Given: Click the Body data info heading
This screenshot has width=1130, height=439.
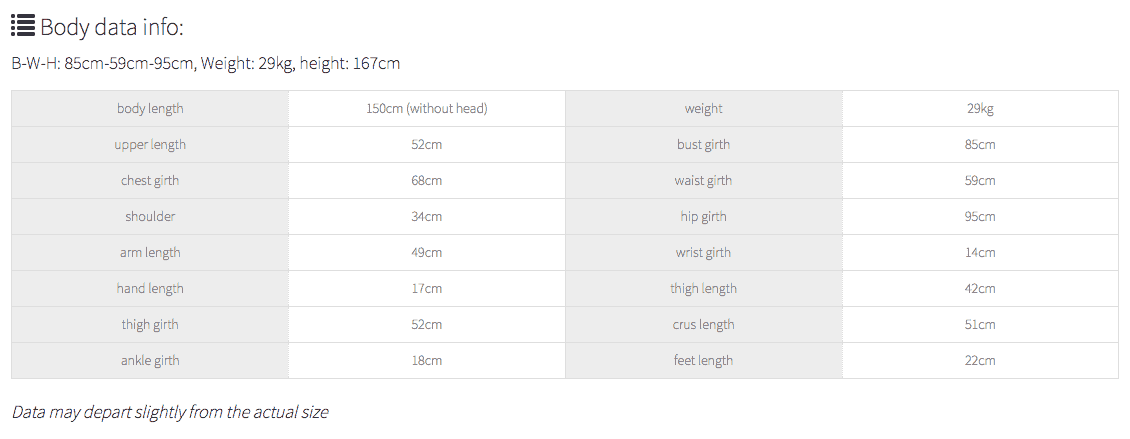Looking at the screenshot, I should click(112, 27).
